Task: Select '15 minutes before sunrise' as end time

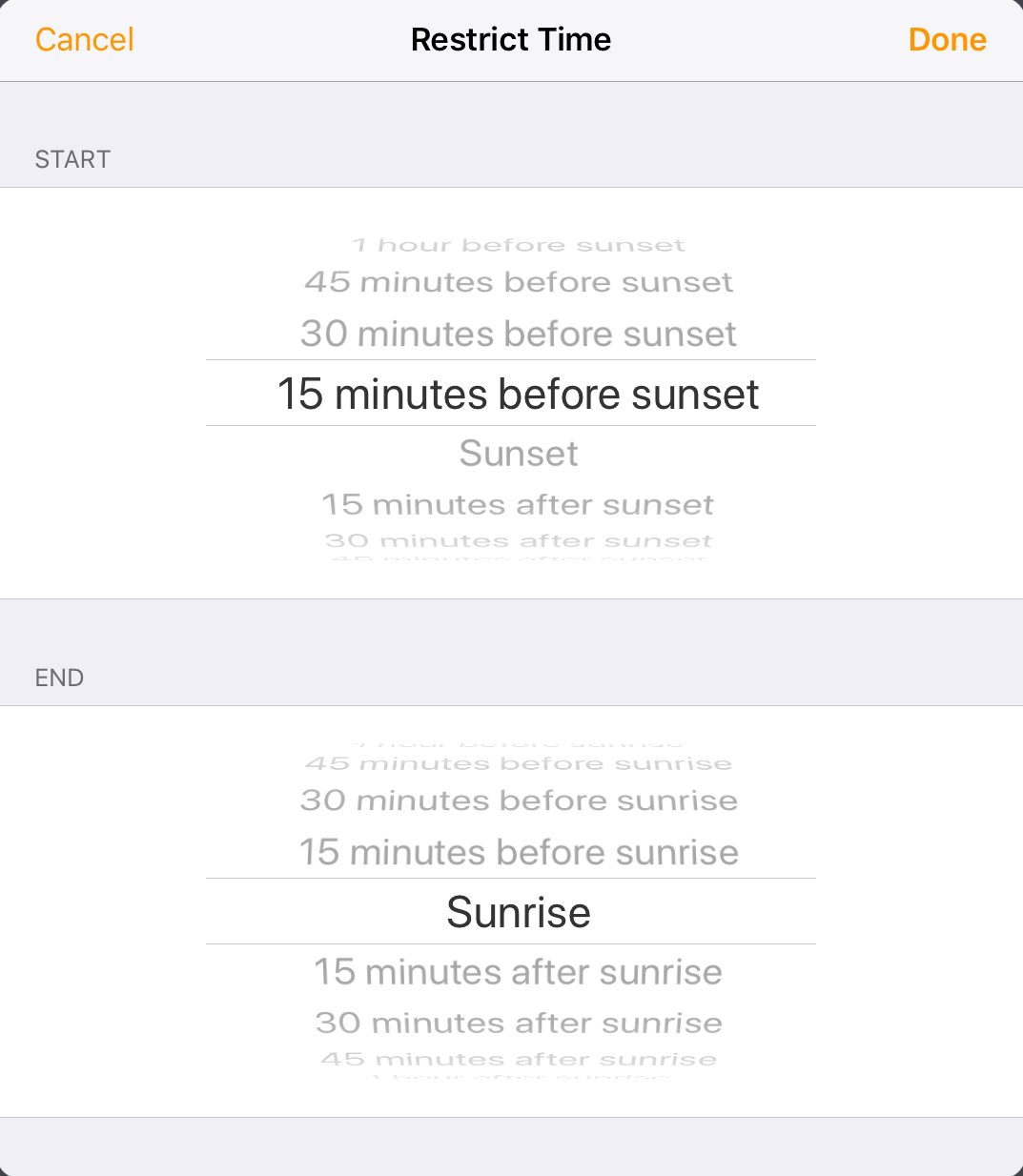Action: pyautogui.click(x=519, y=852)
